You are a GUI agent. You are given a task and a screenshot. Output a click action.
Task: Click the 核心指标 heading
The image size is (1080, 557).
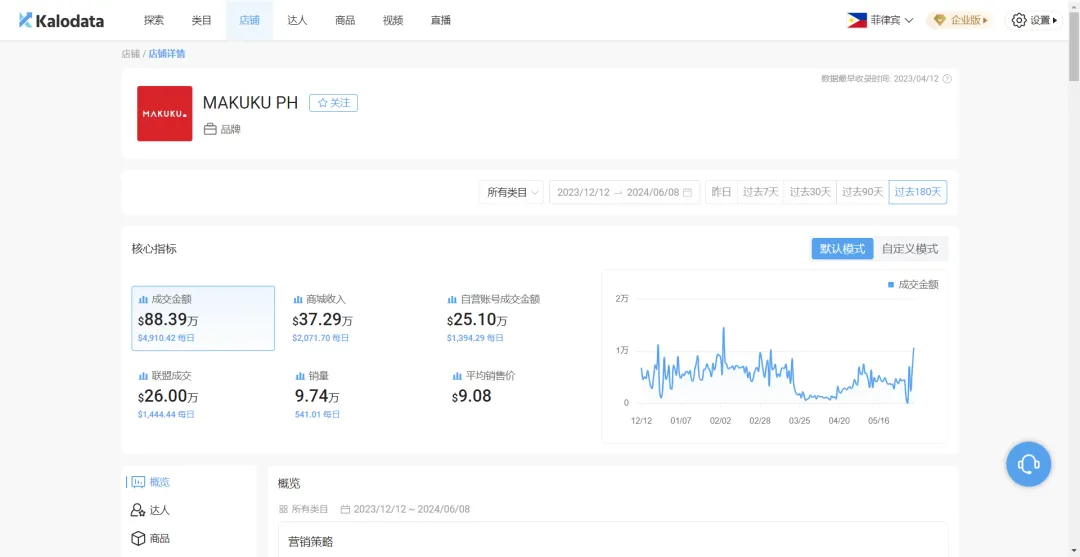pos(154,249)
